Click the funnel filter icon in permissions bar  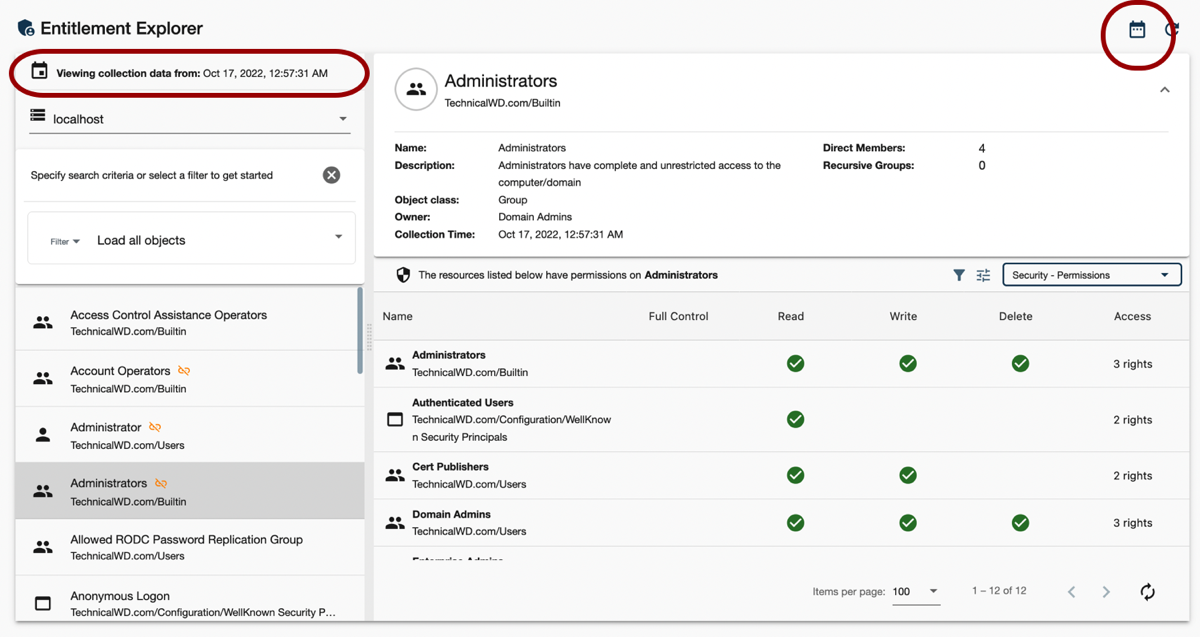[x=959, y=275]
